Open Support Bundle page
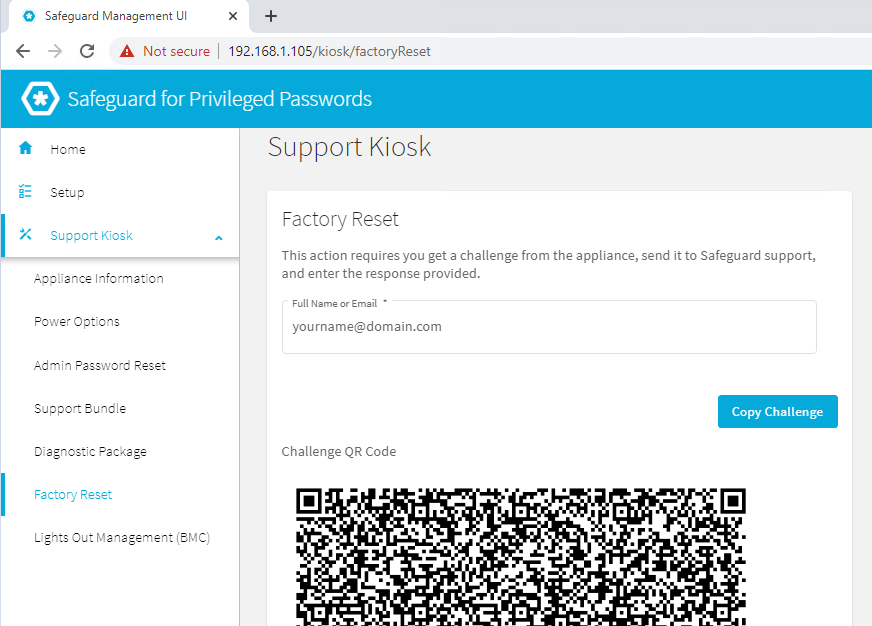This screenshot has height=626, width=872. 80,409
